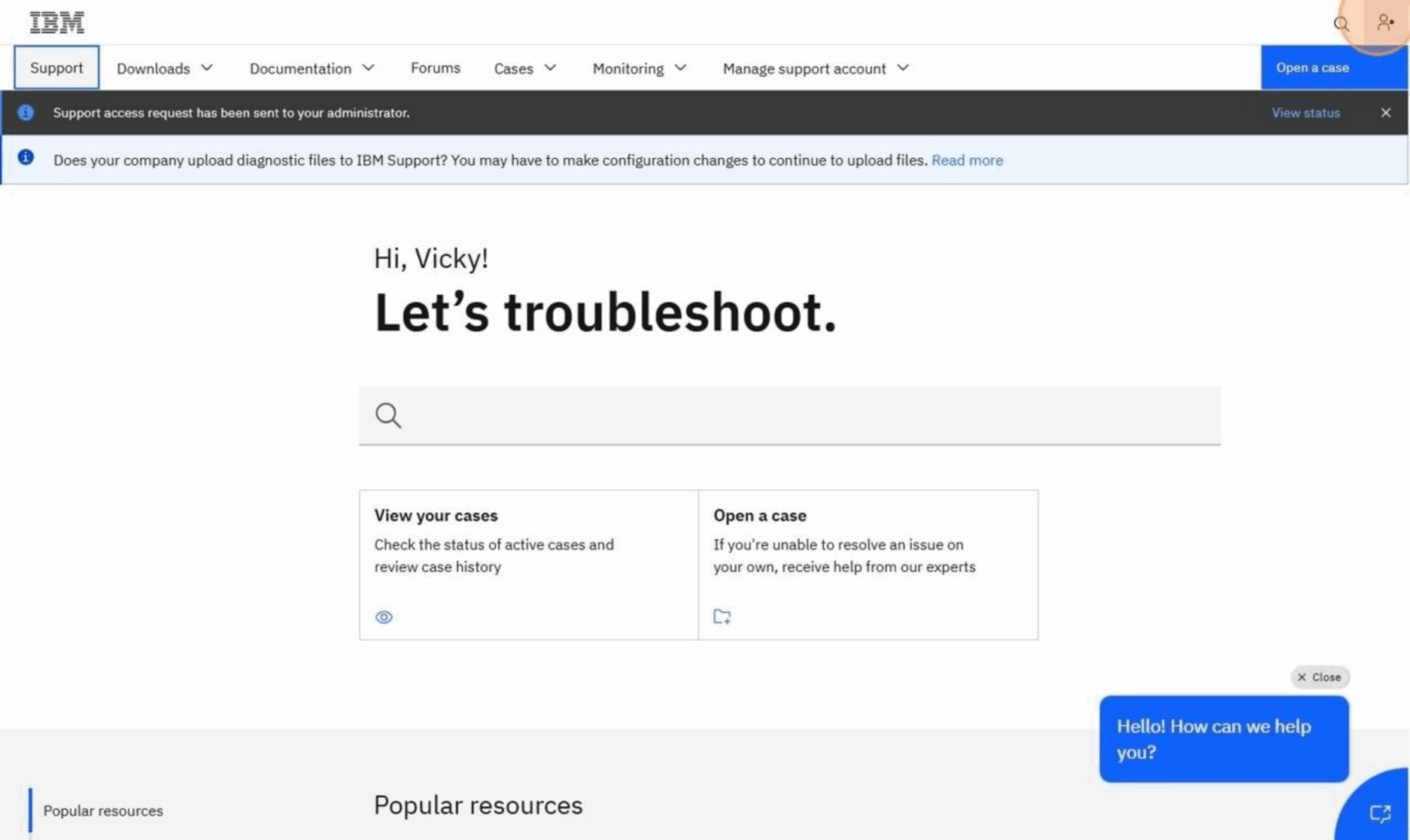Click inside the troubleshoot search field
Image resolution: width=1410 pixels, height=840 pixels.
point(789,415)
